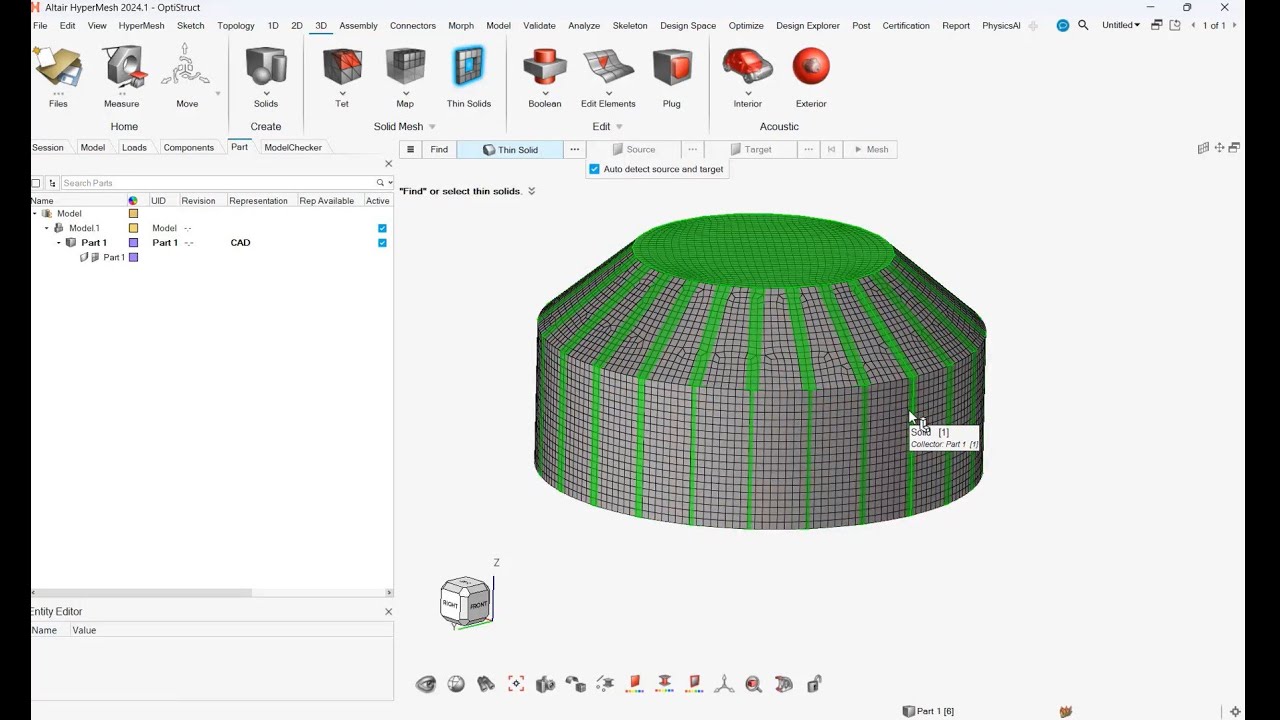
Task: Click the Model row color swatch
Action: tap(133, 214)
